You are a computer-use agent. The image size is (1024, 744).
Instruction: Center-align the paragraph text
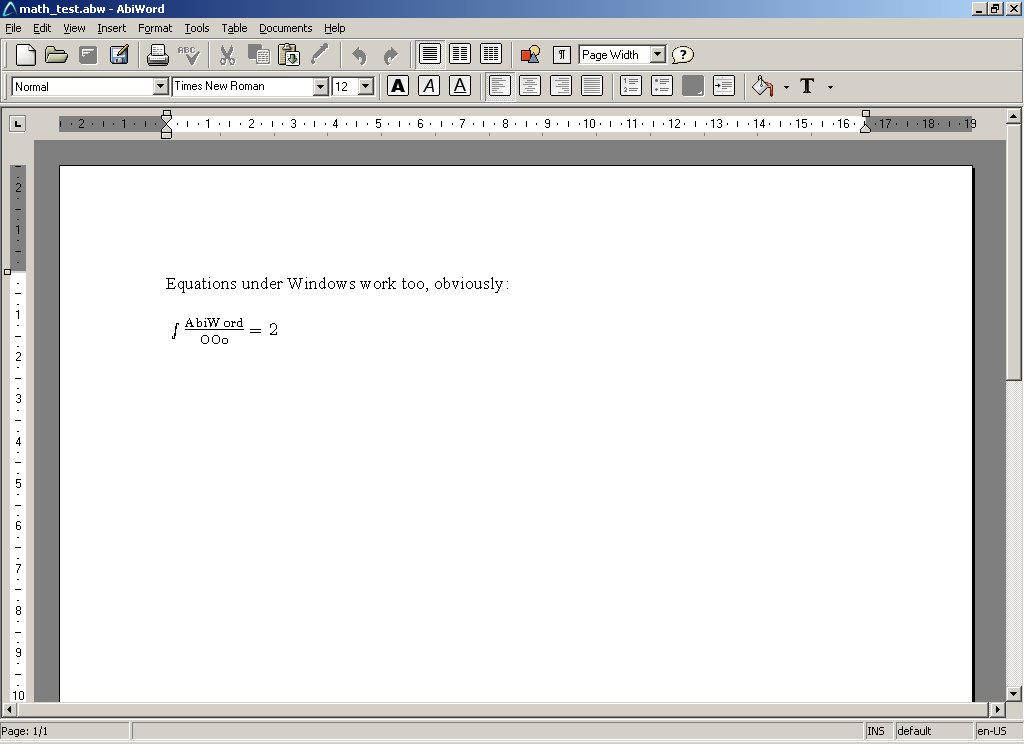pyautogui.click(x=530, y=86)
